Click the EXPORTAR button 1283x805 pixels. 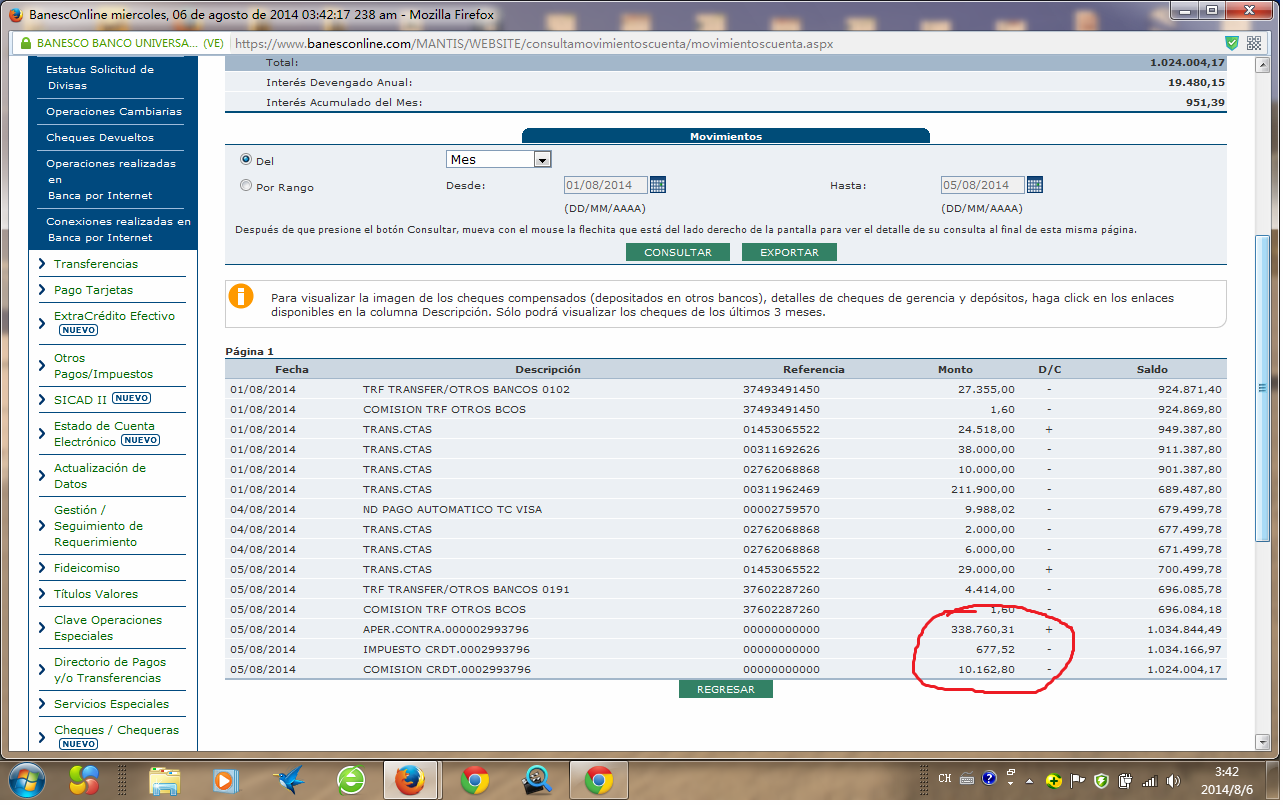pyautogui.click(x=789, y=252)
